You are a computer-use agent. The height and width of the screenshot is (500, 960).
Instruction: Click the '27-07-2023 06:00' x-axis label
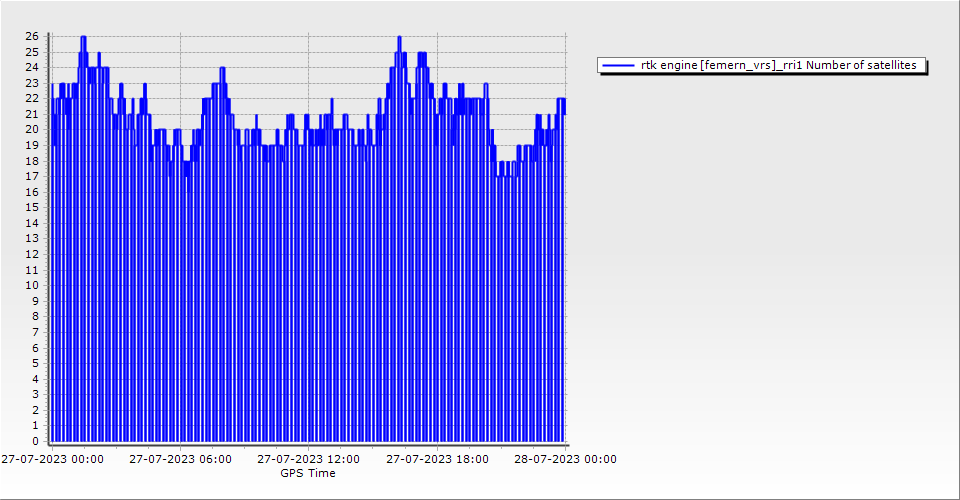[181, 460]
